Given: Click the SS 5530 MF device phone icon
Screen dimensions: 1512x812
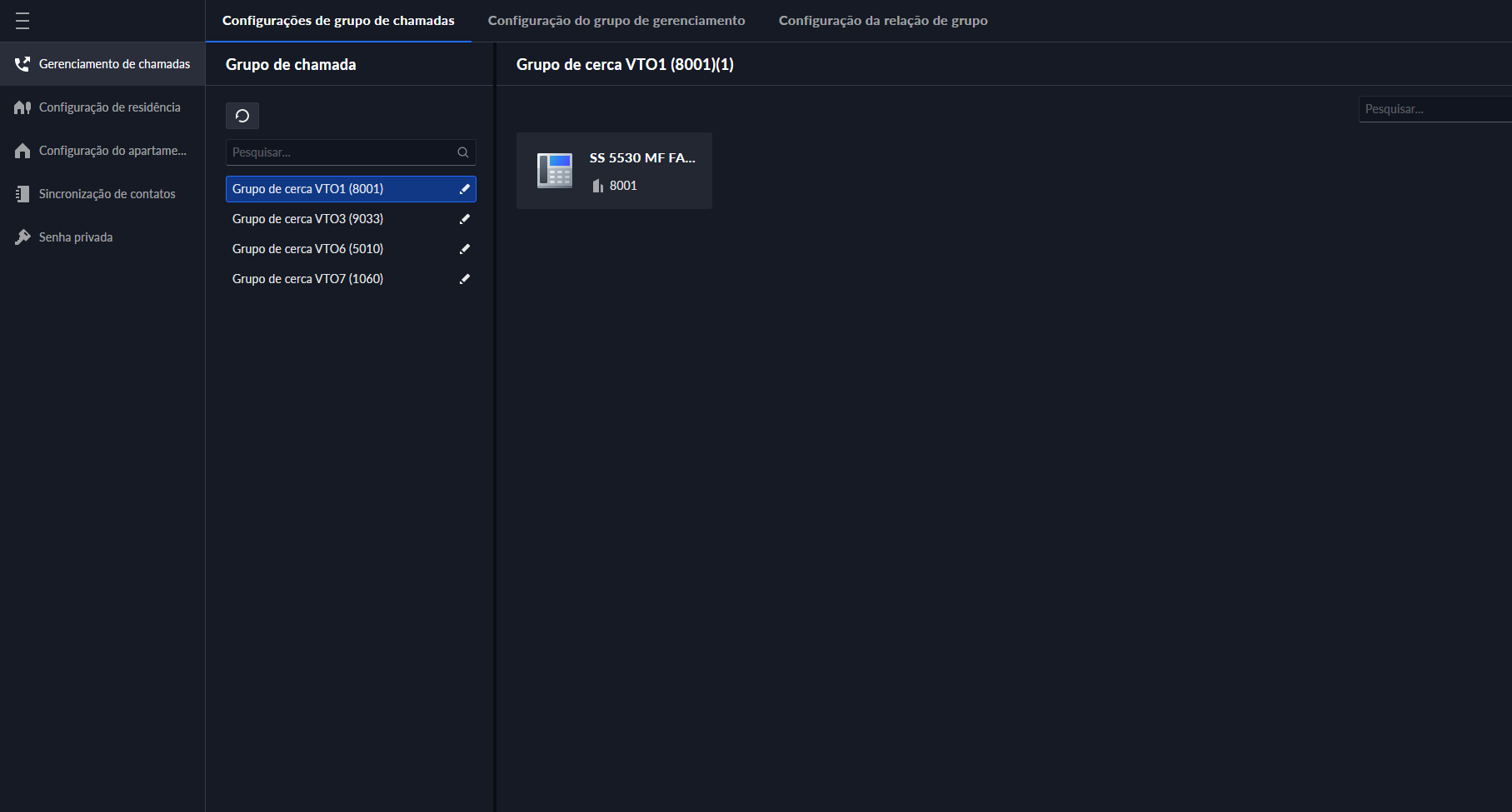Looking at the screenshot, I should [555, 171].
